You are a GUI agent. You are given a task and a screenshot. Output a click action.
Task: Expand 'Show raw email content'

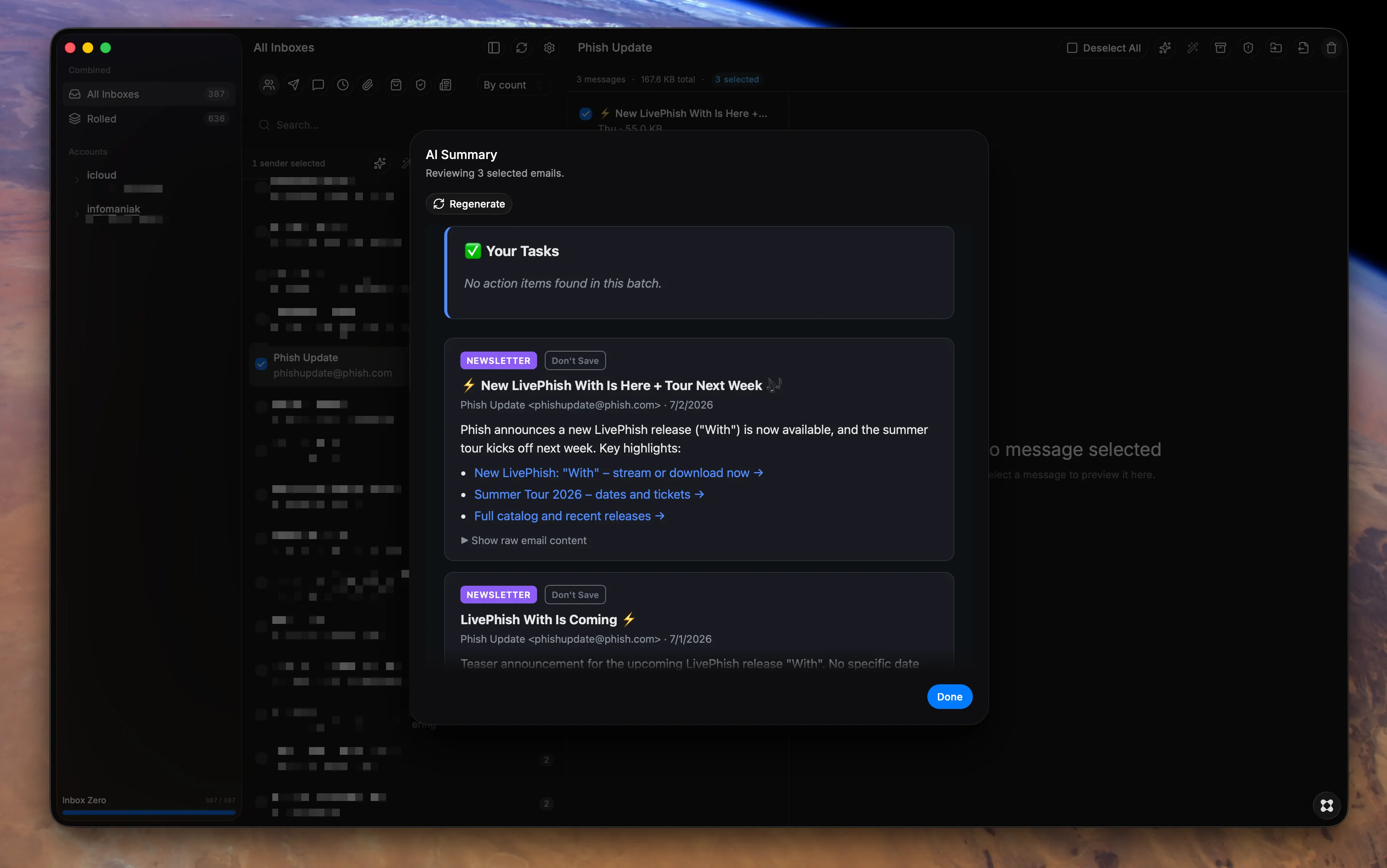click(523, 540)
